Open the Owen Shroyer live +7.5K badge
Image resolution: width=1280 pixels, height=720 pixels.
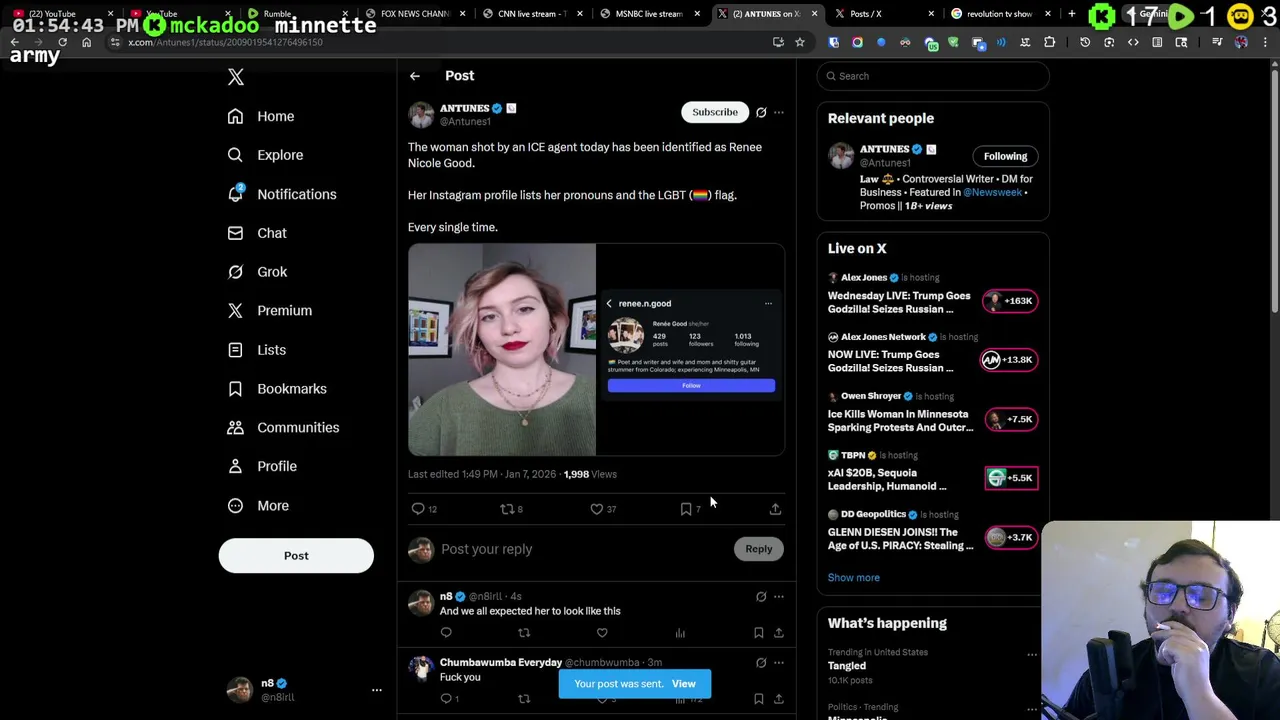click(1011, 419)
